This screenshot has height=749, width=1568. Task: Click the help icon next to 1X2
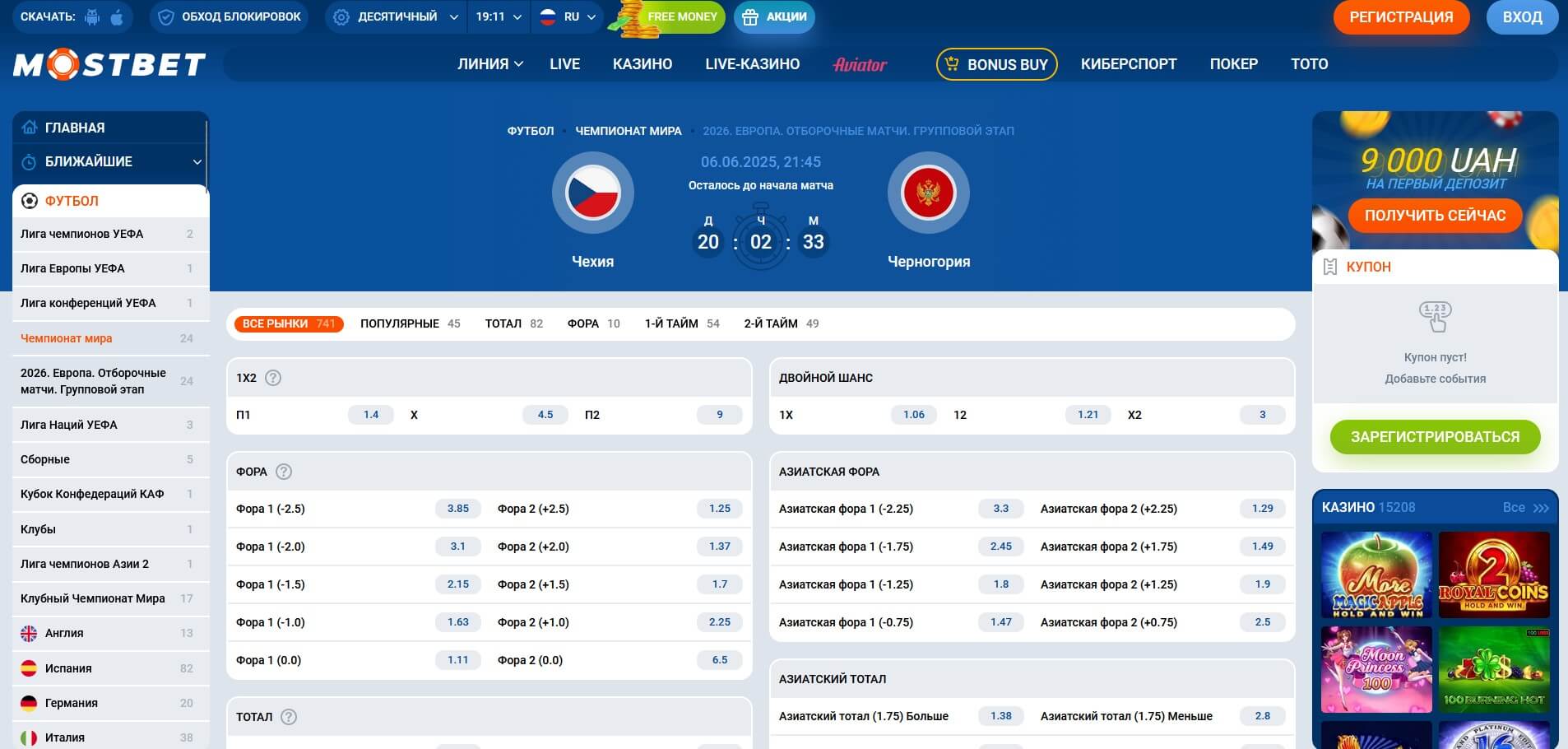click(x=273, y=378)
